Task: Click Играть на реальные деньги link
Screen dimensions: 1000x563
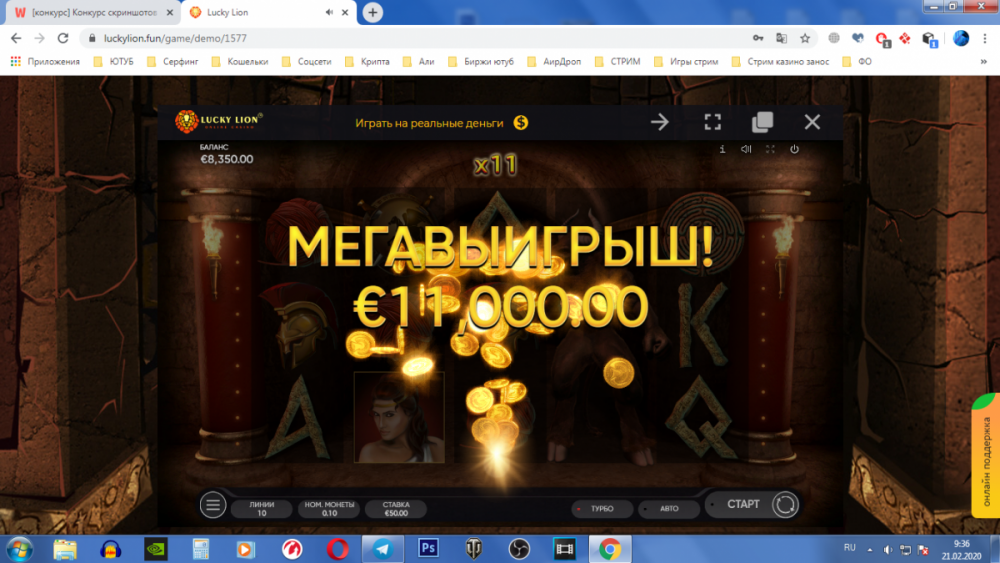Action: click(440, 123)
